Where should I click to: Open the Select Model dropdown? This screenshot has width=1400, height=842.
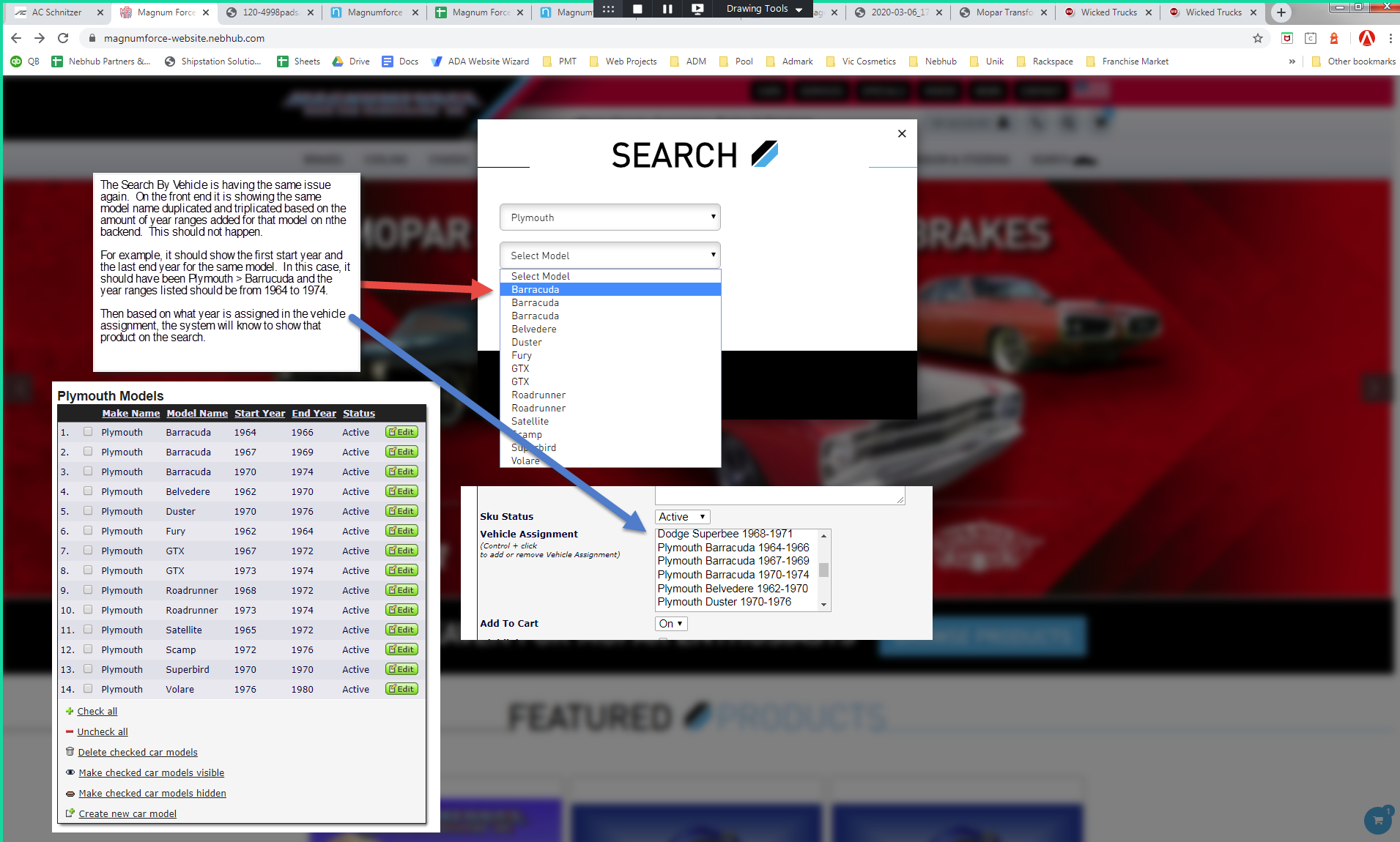point(610,256)
